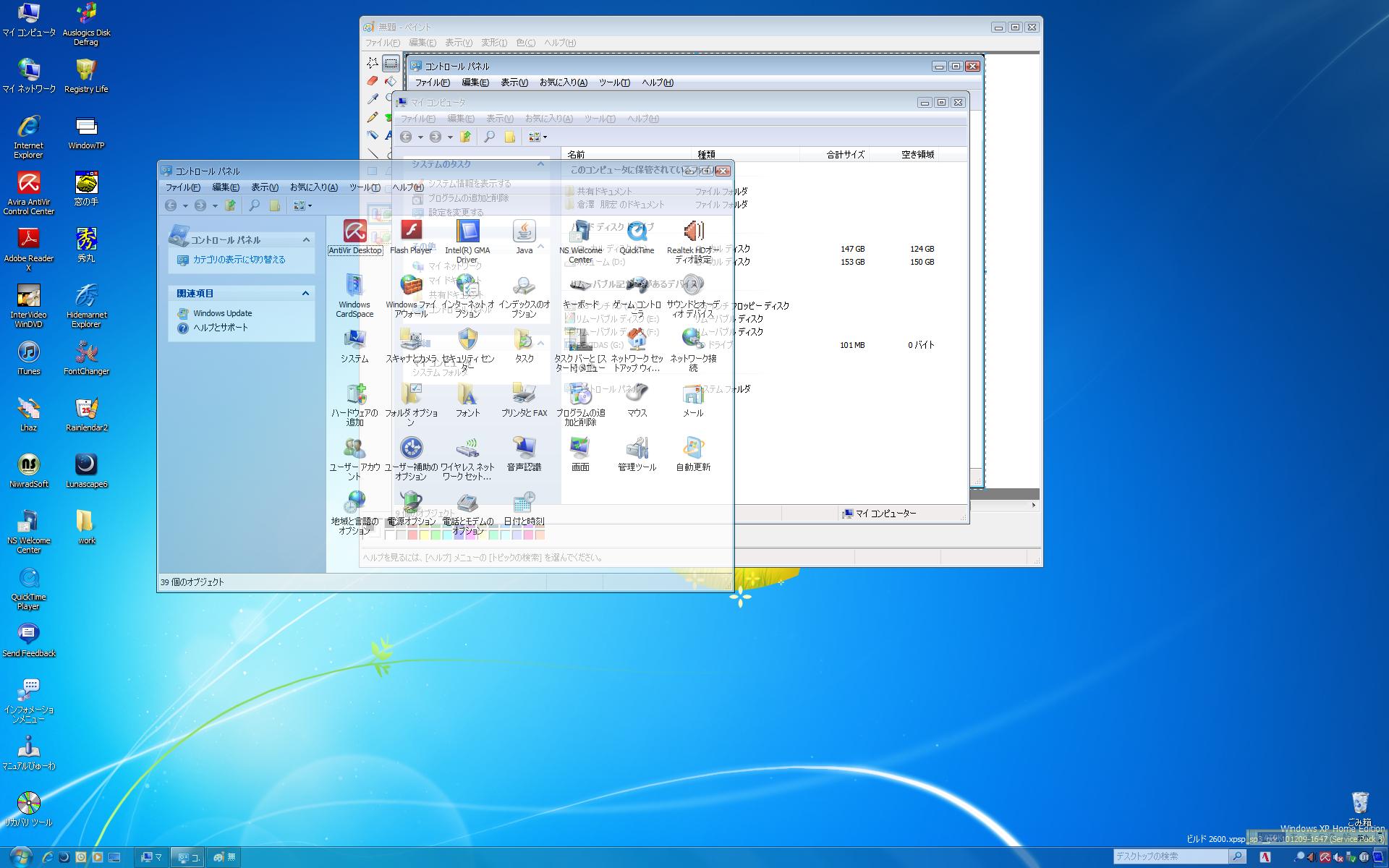
Task: Open ユーザー アカウント icon
Action: [354, 459]
